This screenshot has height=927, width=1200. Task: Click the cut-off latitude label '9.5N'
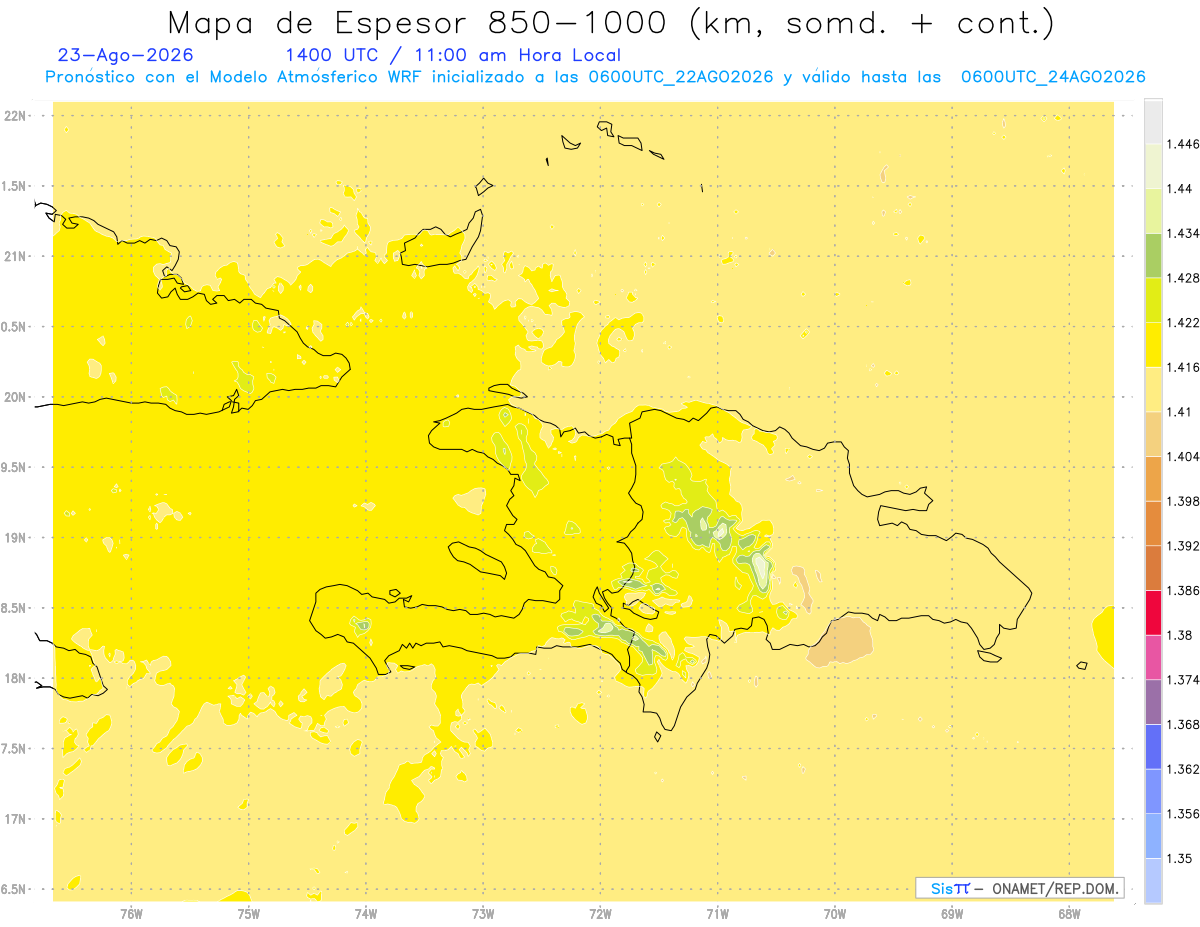point(13,468)
